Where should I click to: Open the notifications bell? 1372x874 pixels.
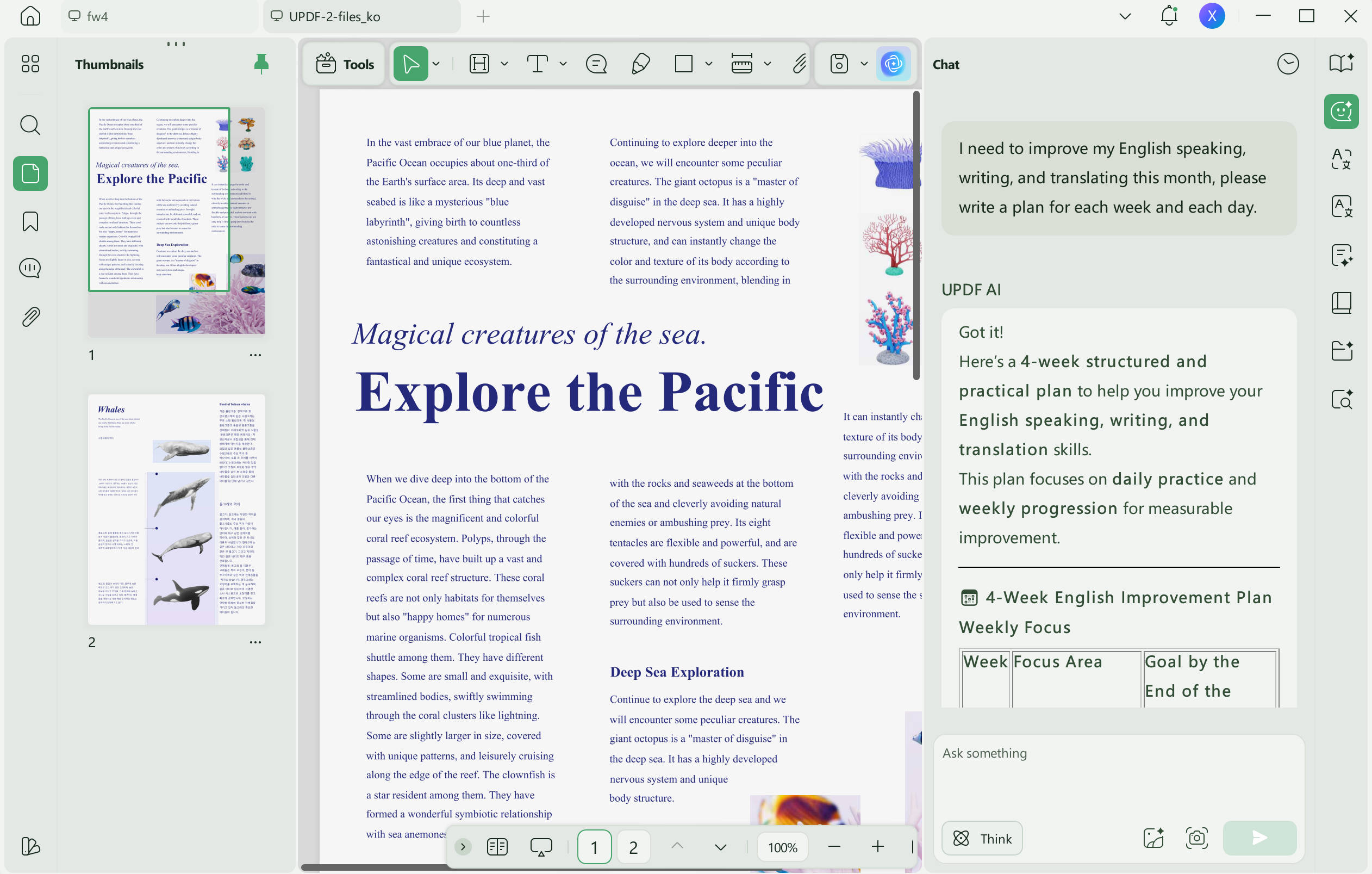click(x=1169, y=16)
